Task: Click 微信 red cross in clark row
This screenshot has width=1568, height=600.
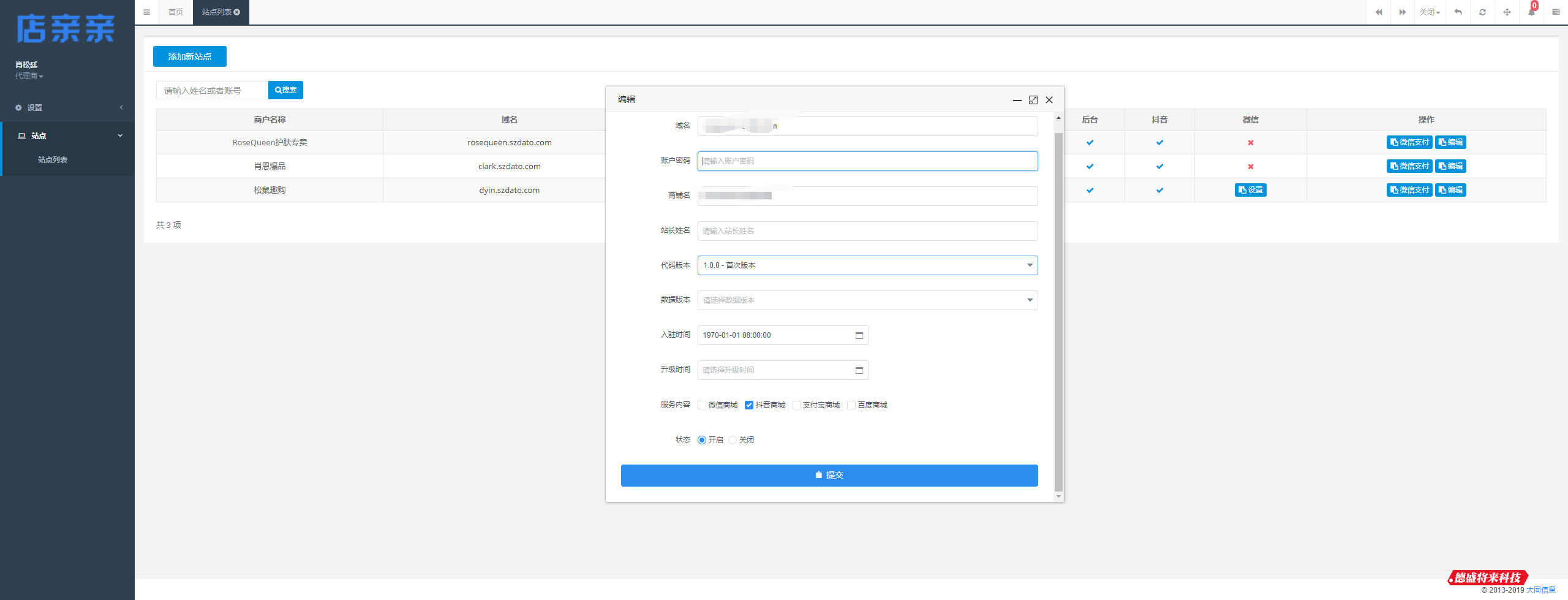Action: coord(1251,167)
